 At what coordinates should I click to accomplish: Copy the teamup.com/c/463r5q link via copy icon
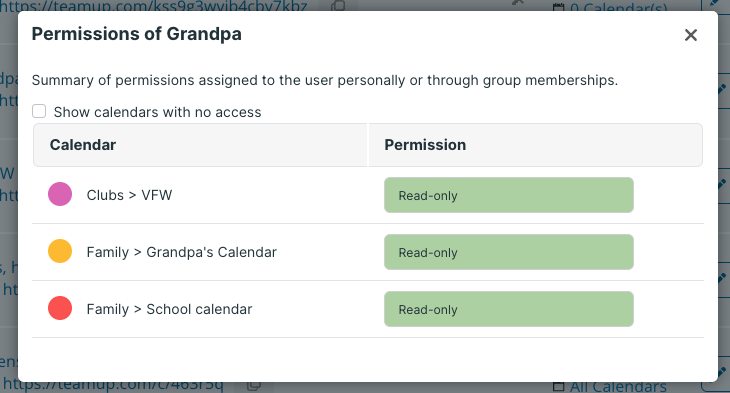pos(254,386)
